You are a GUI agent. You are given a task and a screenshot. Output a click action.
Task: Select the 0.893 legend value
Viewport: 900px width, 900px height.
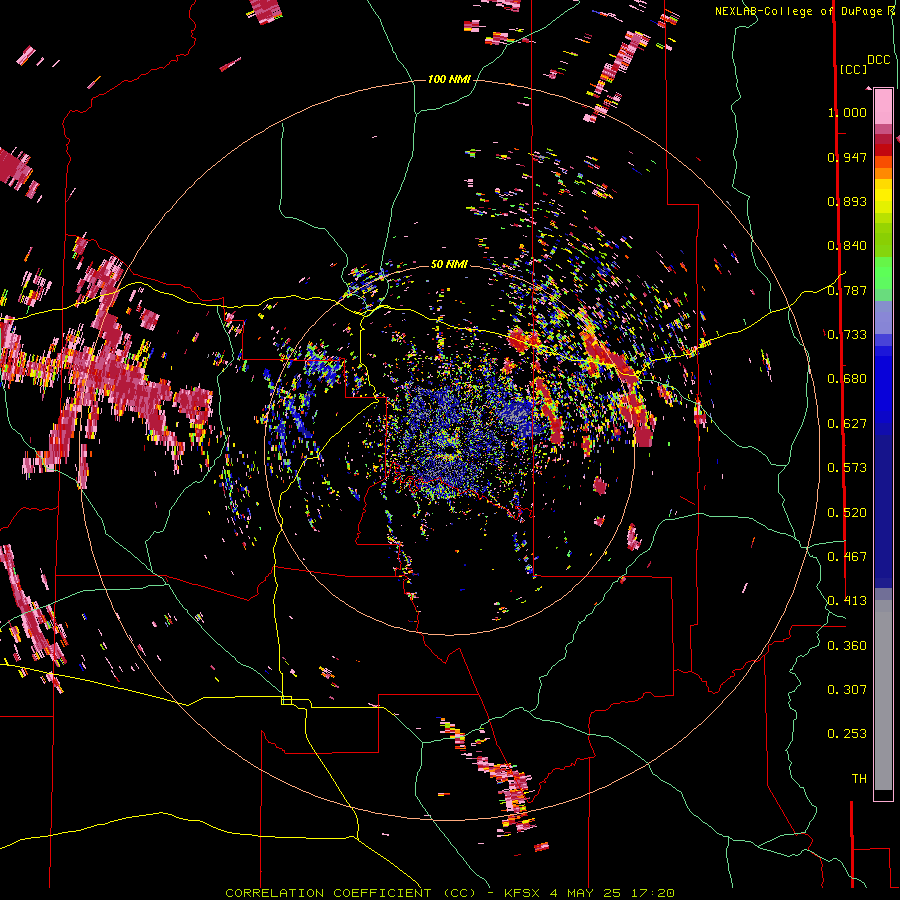click(x=847, y=201)
